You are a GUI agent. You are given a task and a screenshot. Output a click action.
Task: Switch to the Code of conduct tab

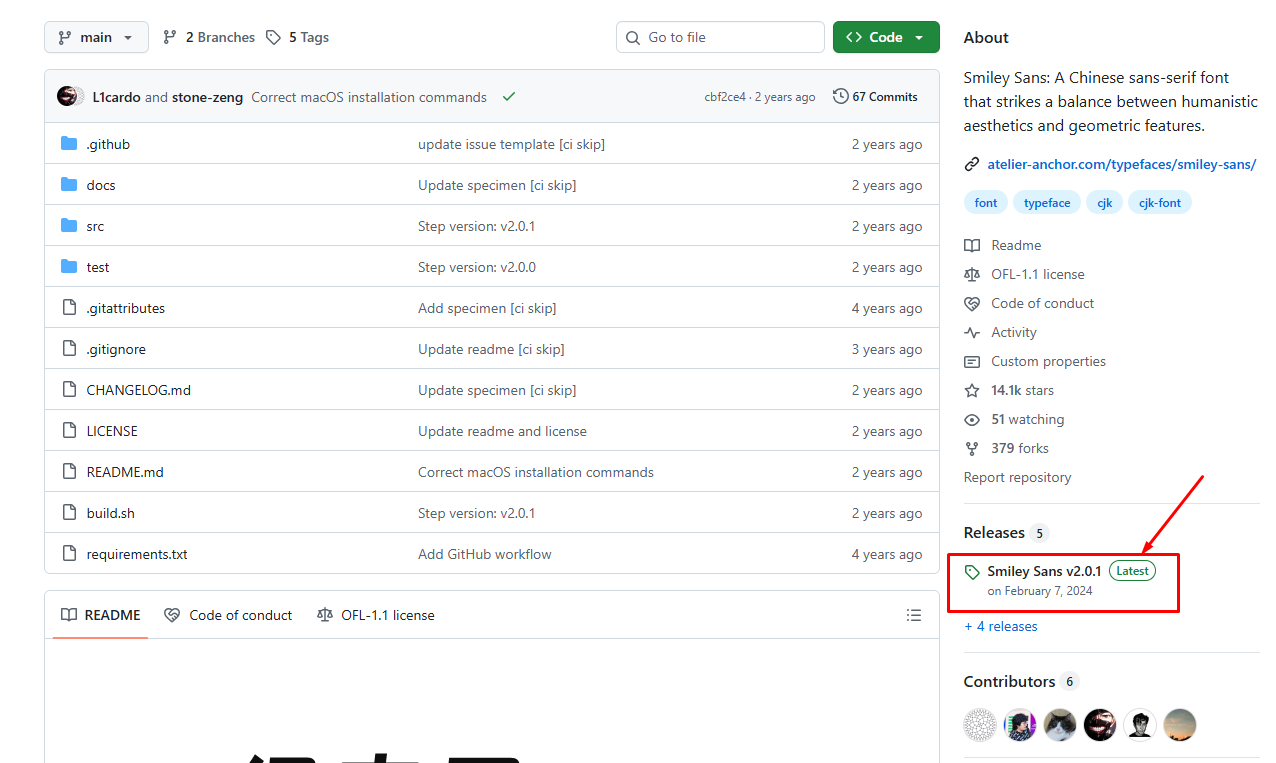click(228, 615)
